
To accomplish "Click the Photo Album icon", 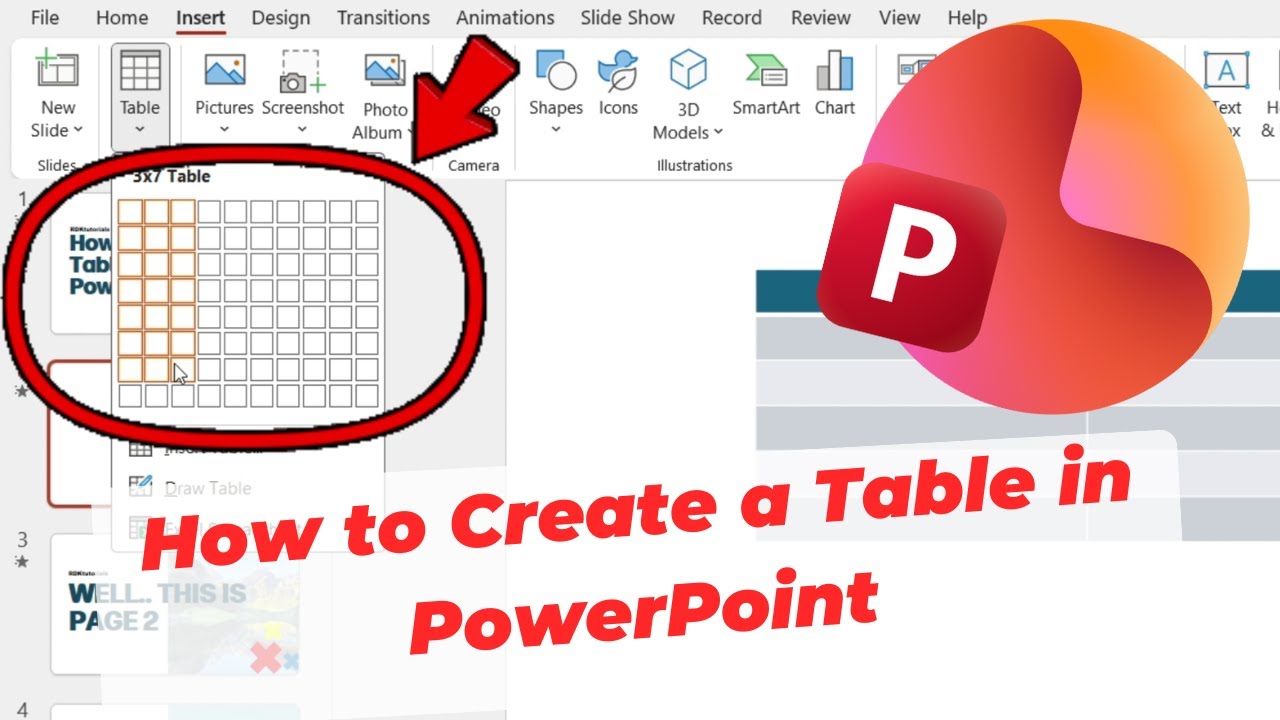I will click(385, 71).
